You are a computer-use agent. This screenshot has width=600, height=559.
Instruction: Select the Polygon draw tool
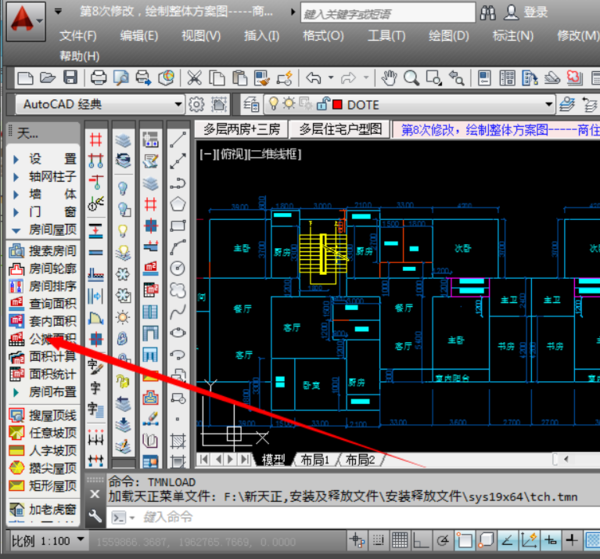pyautogui.click(x=178, y=204)
